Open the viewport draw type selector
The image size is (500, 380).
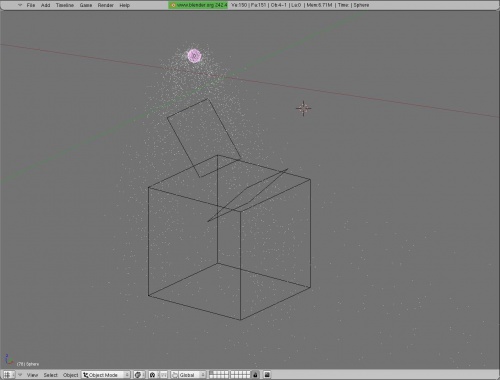click(x=139, y=375)
